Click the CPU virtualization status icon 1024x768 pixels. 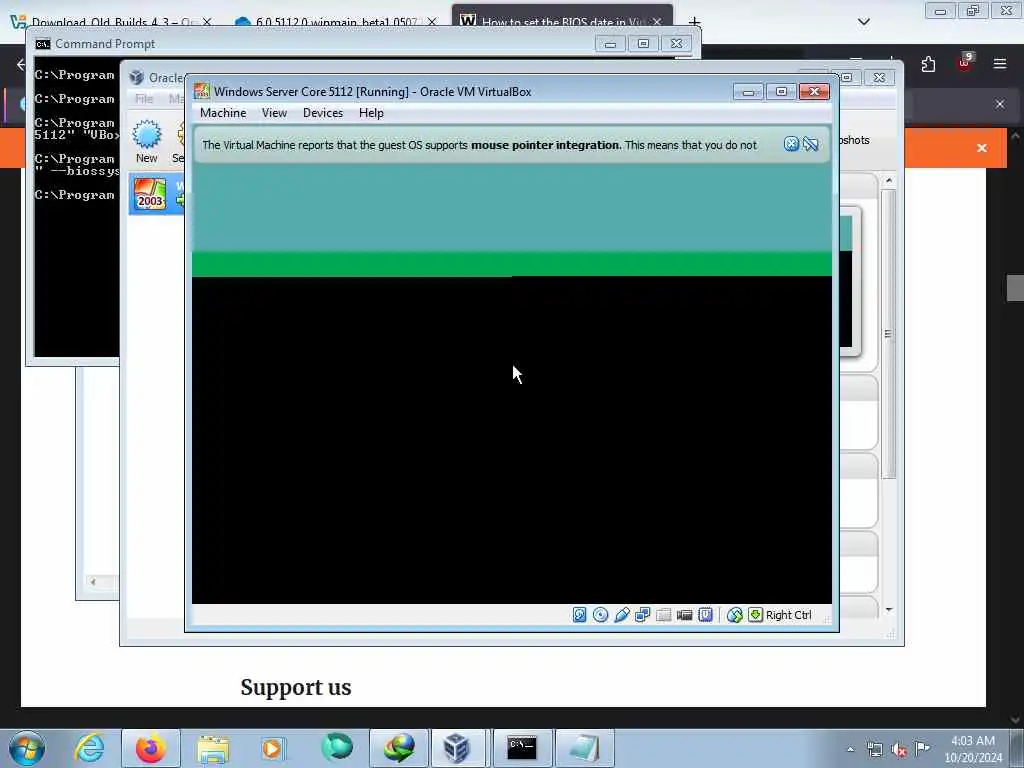705,615
